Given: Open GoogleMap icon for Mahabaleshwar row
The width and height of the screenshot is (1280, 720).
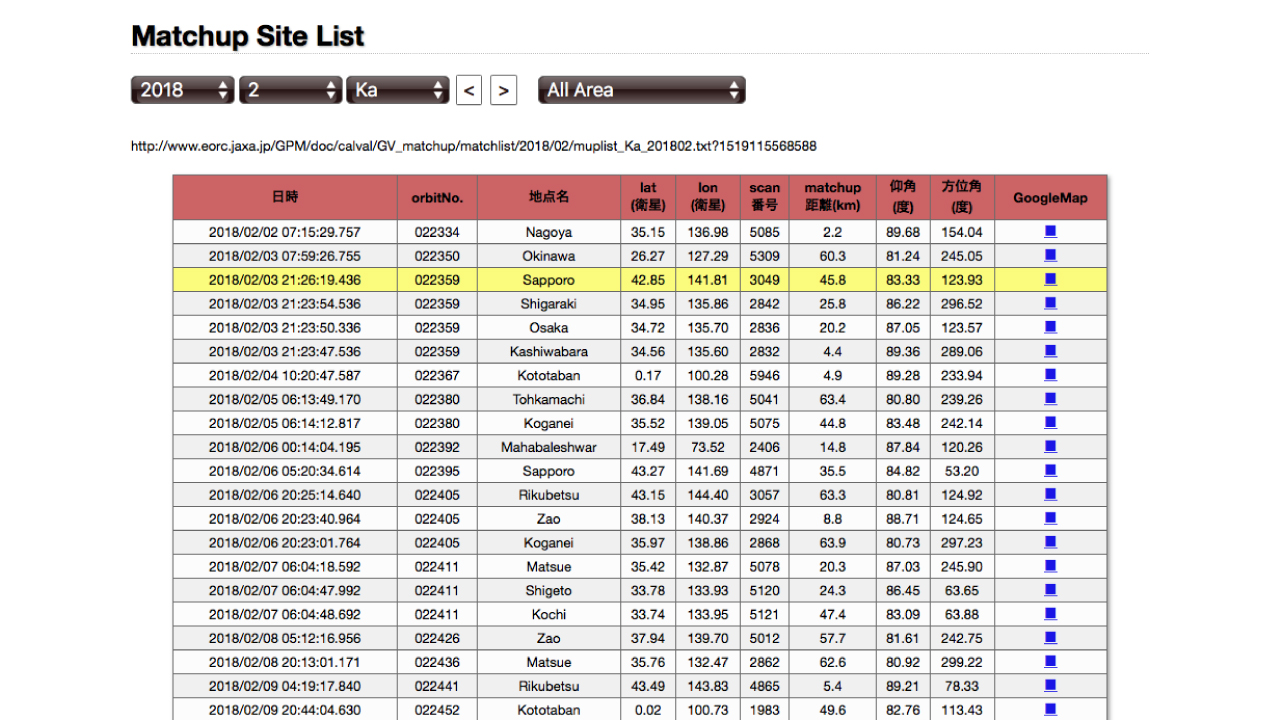Looking at the screenshot, I should 1050,447.
